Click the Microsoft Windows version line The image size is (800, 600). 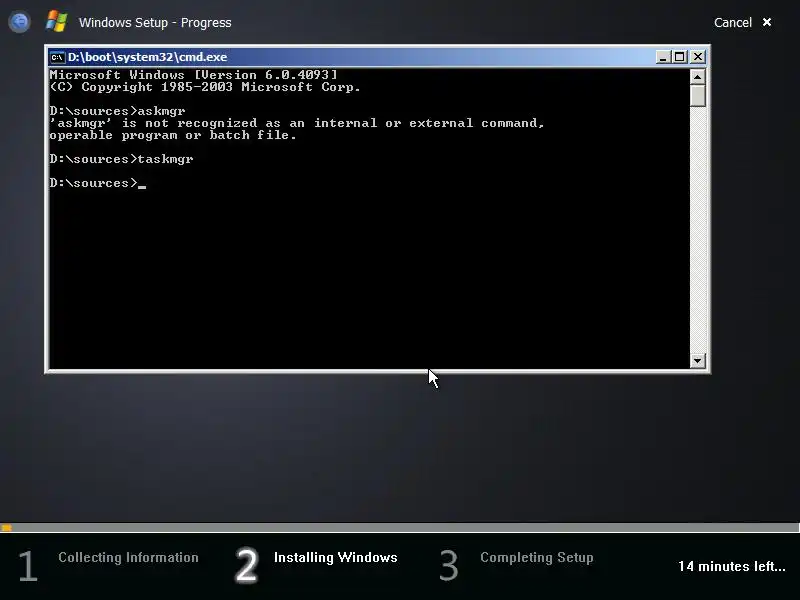pos(193,75)
